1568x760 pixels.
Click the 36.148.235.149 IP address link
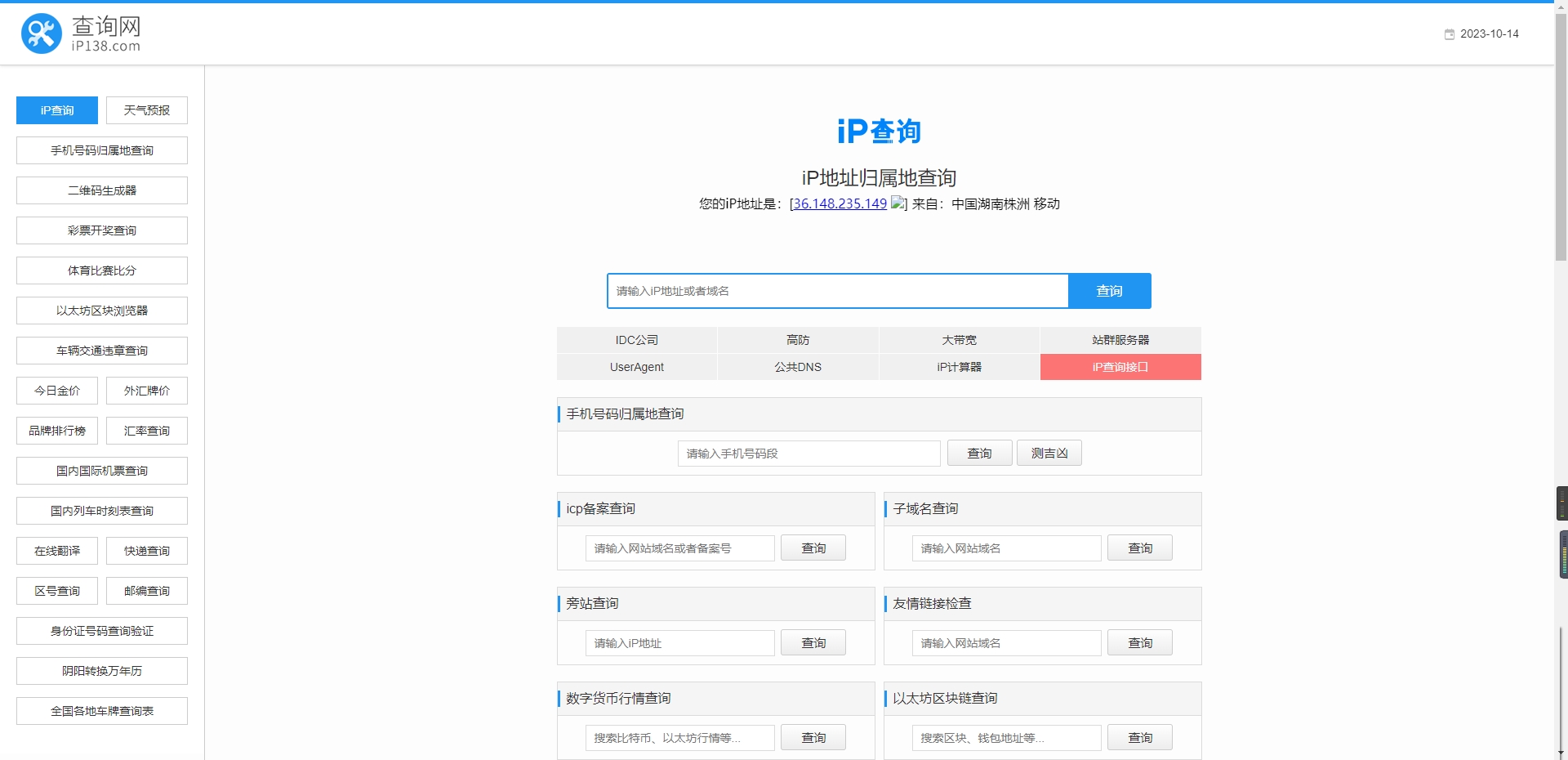pos(840,203)
